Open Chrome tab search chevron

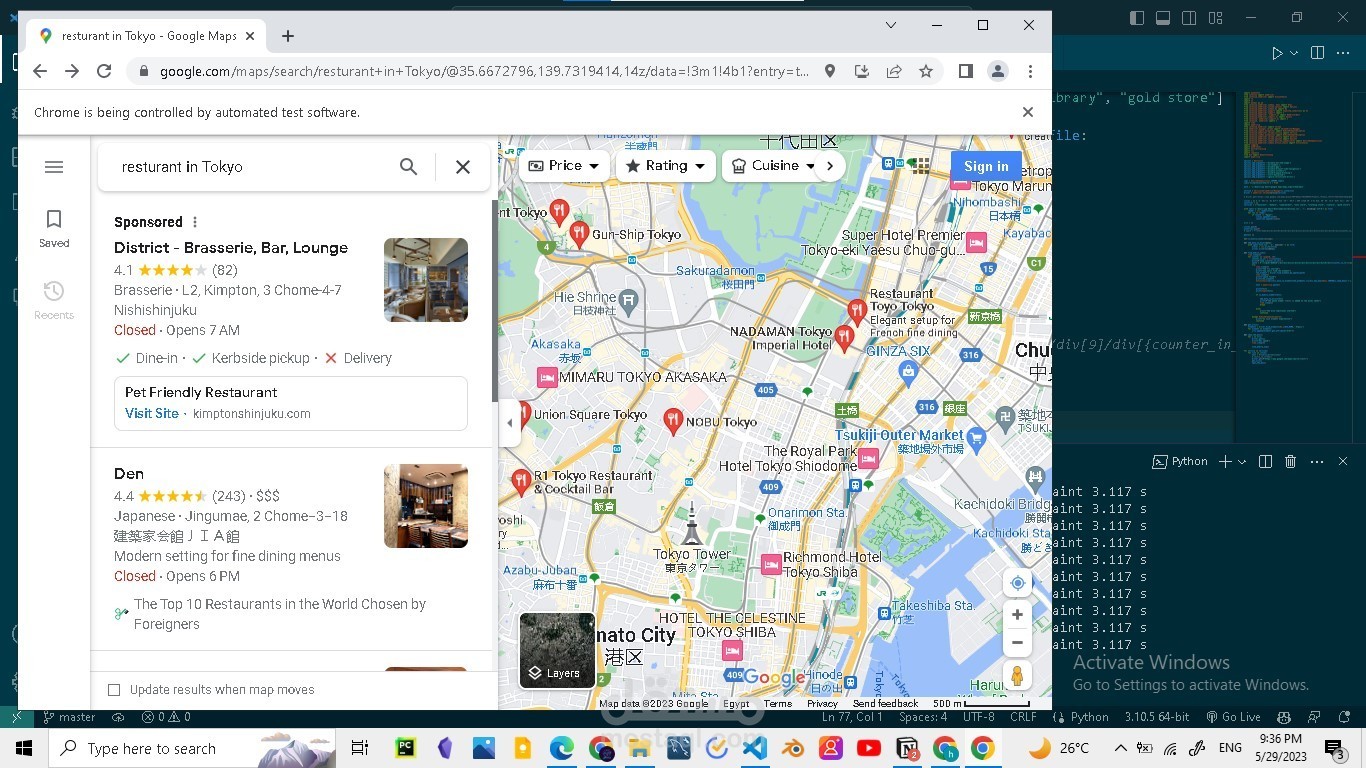(891, 25)
